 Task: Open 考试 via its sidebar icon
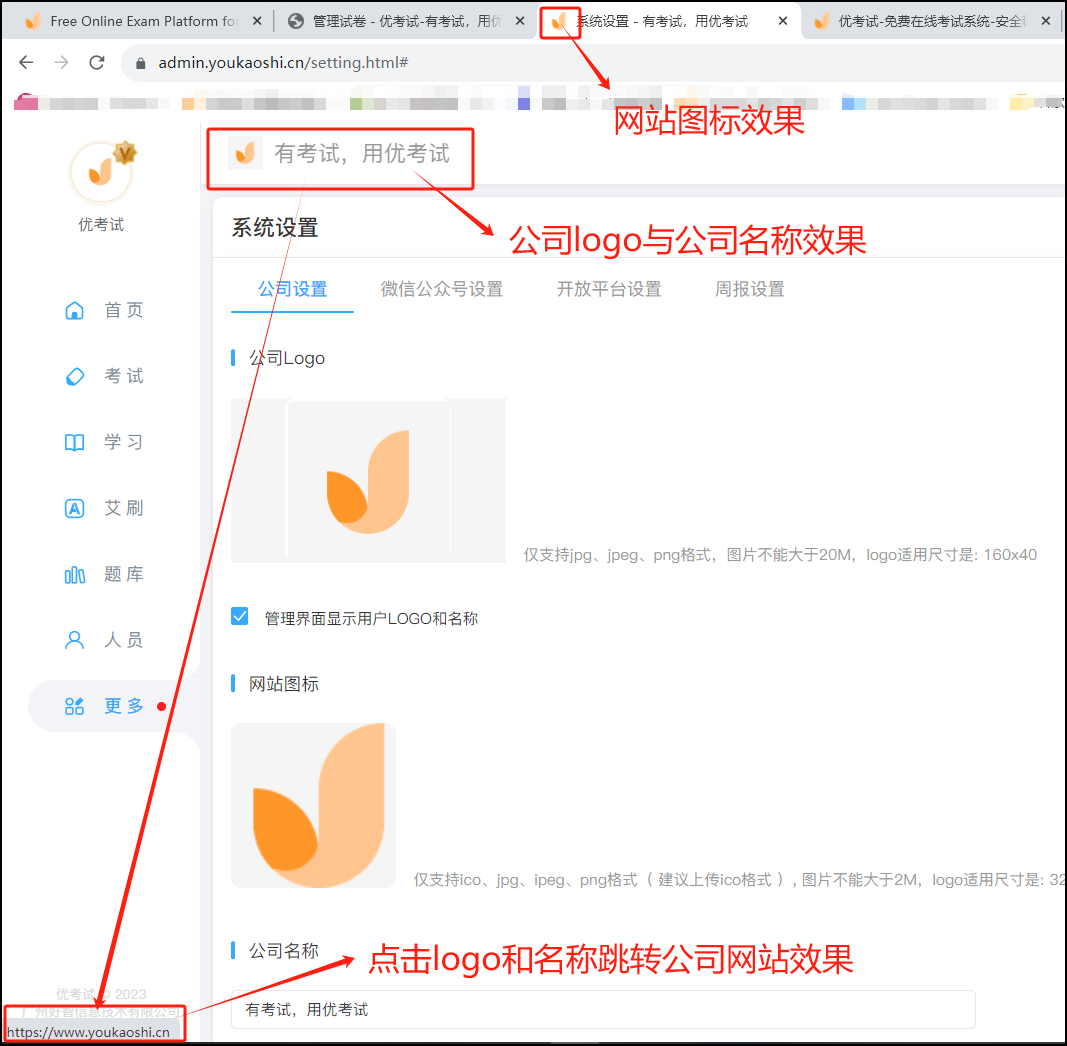pos(74,376)
